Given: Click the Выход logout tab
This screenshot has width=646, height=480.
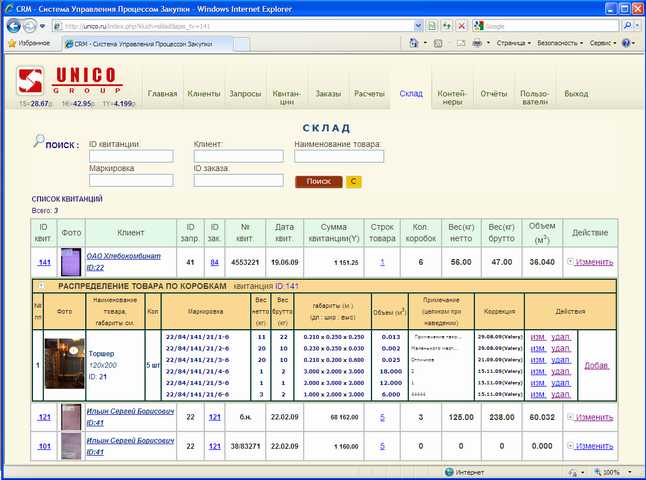Looking at the screenshot, I should coord(576,94).
